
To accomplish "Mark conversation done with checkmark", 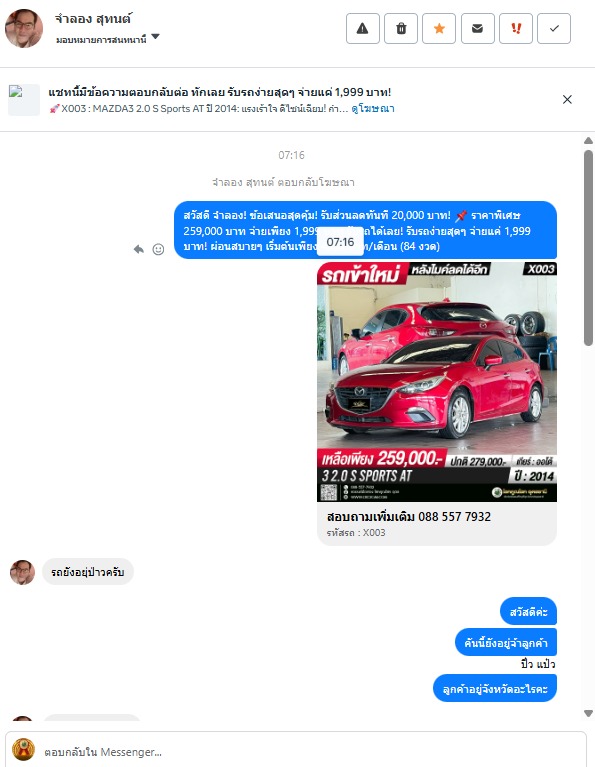I will [554, 29].
